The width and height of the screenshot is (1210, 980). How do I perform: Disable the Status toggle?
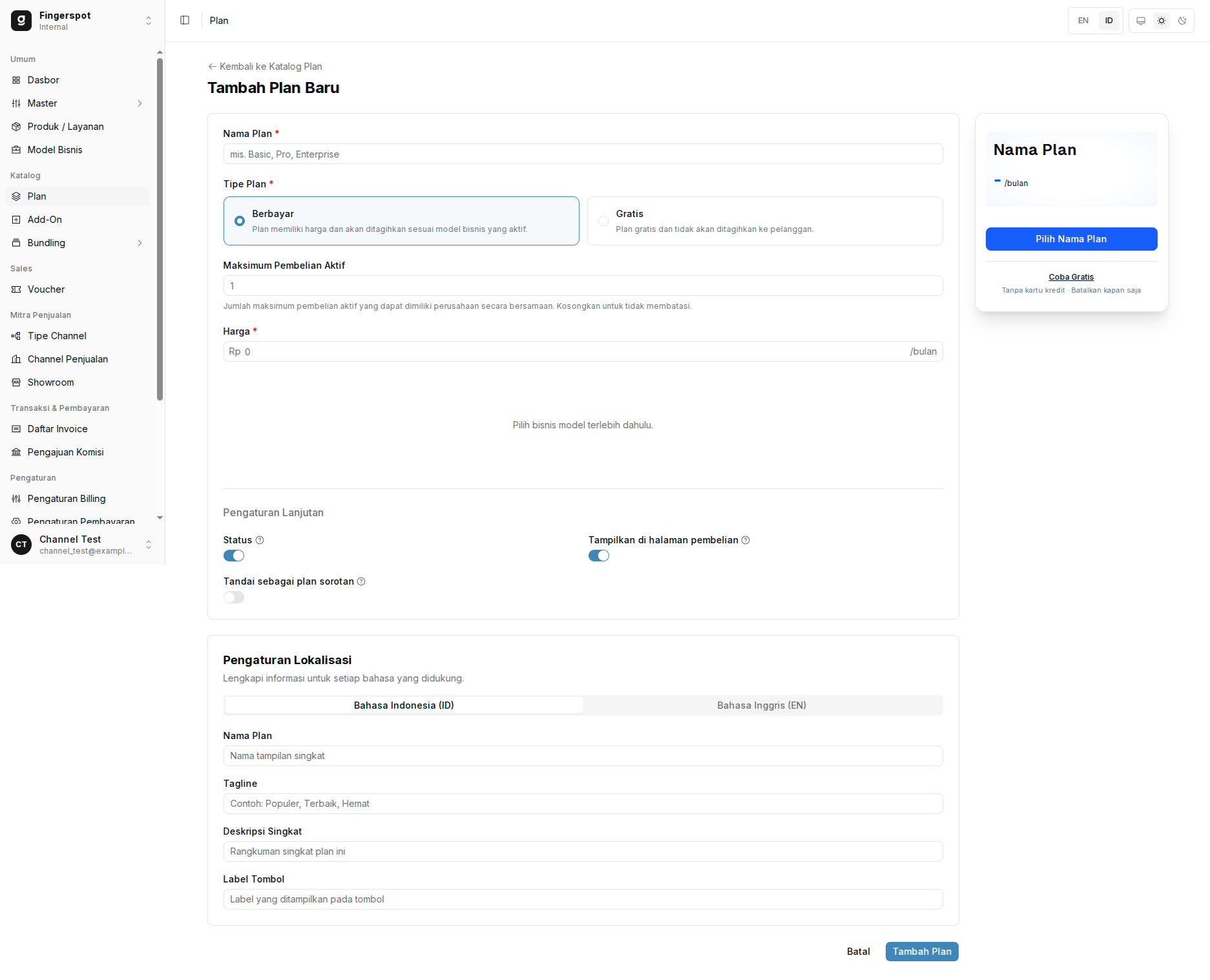coord(234,556)
